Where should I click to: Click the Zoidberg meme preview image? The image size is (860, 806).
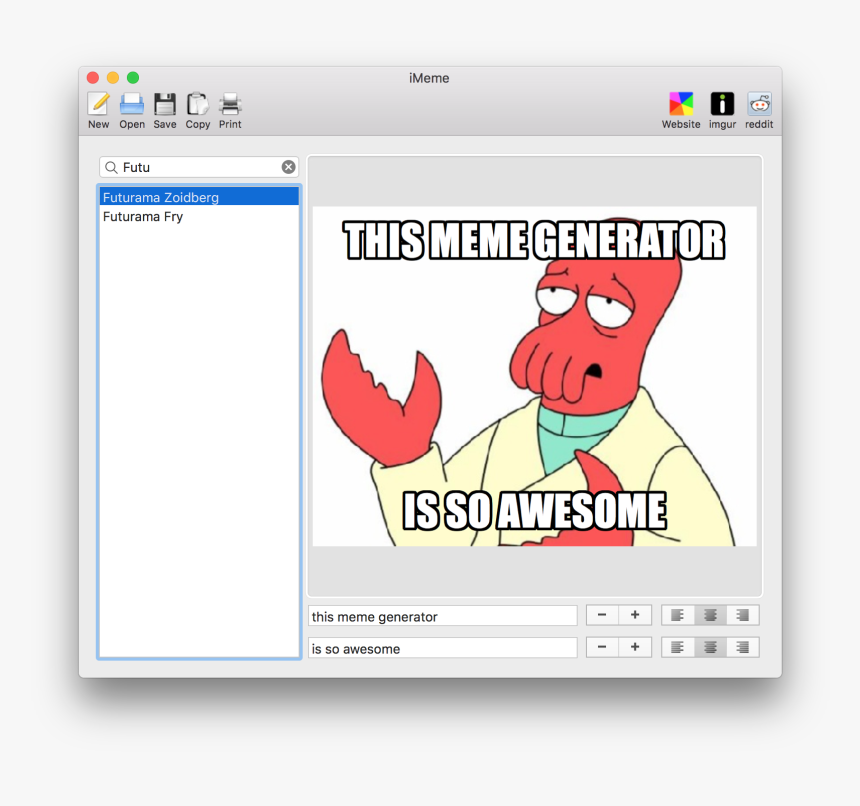[x=535, y=376]
